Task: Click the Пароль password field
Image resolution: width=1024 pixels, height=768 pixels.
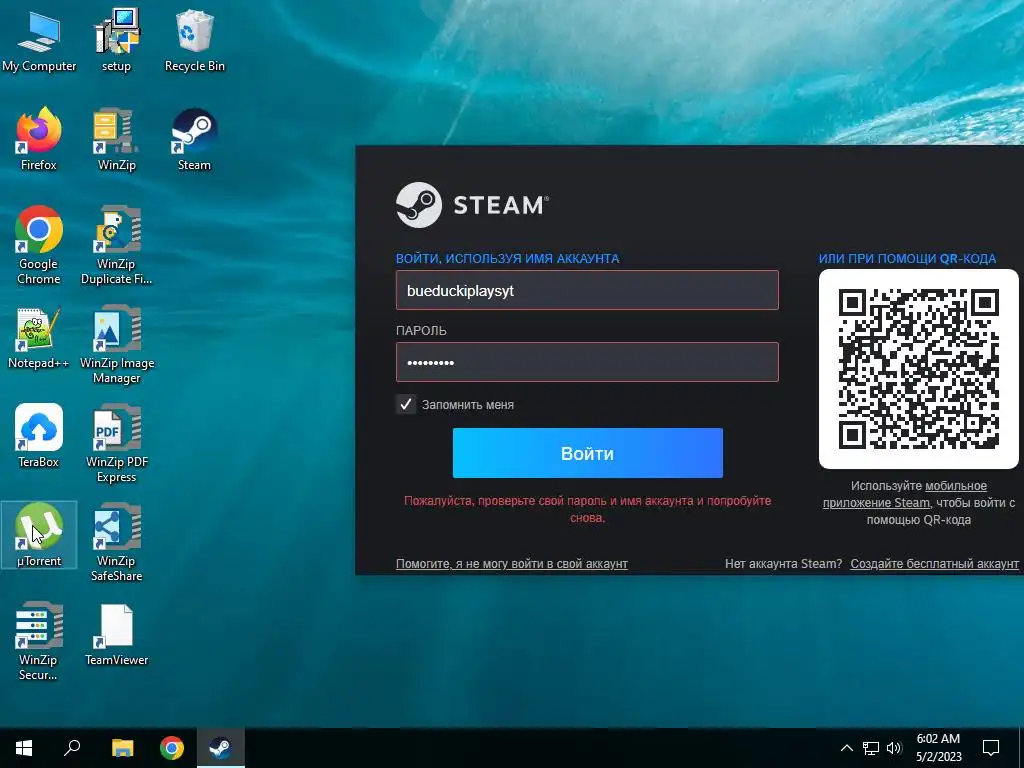Action: pos(587,362)
